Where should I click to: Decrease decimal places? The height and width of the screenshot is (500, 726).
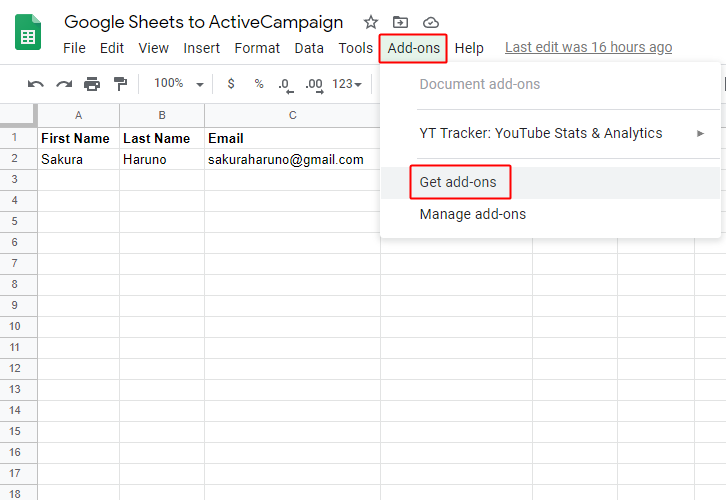click(x=286, y=86)
